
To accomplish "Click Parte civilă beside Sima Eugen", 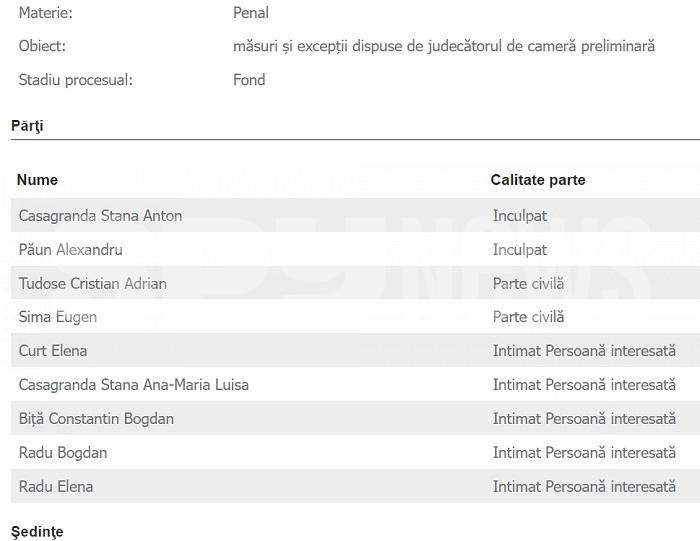I will point(528,317).
